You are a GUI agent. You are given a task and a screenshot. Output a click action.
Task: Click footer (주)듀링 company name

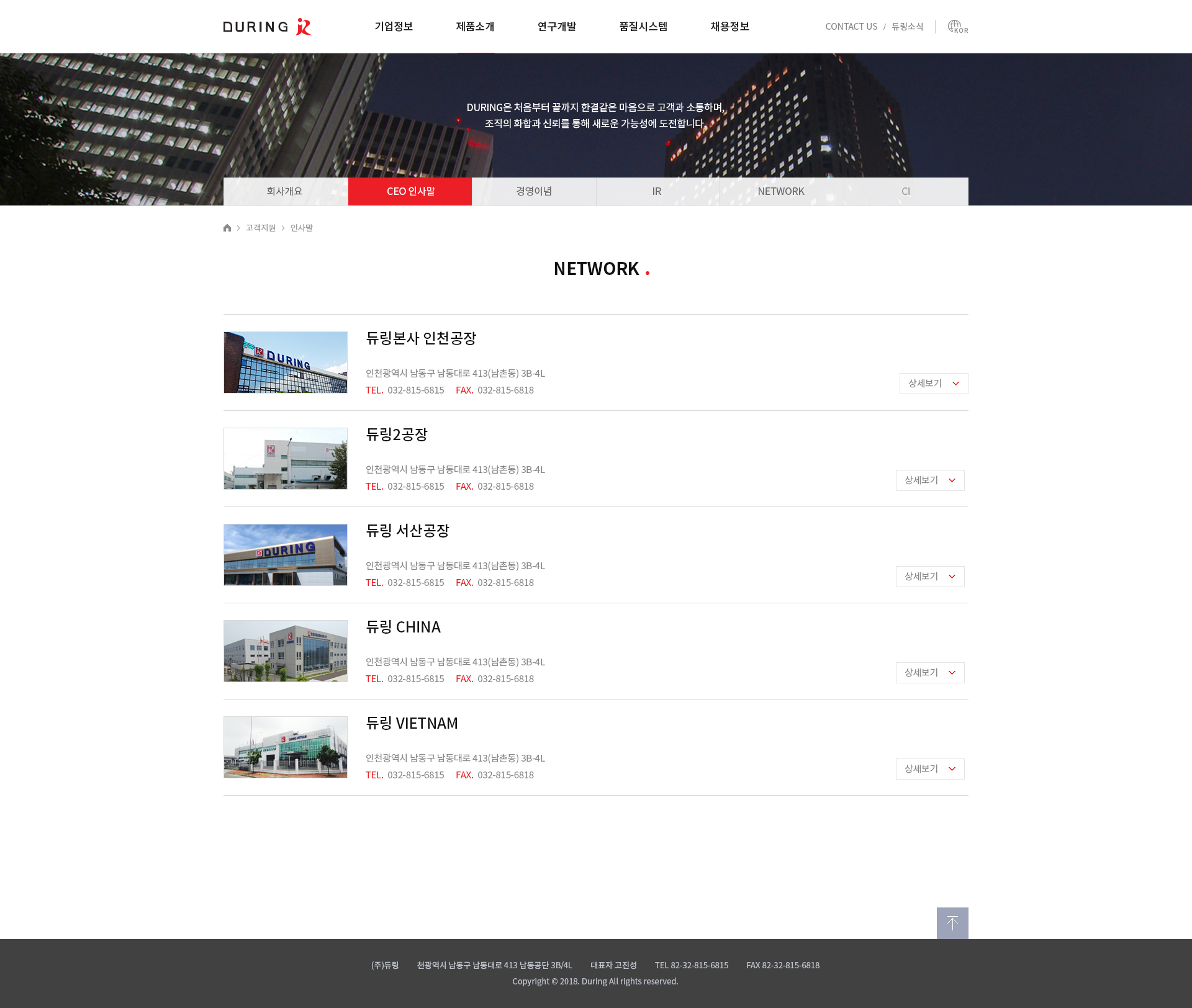point(385,965)
